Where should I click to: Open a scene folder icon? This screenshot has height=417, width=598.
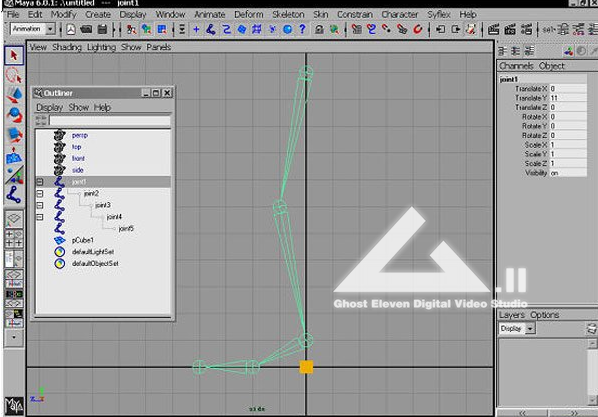click(x=87, y=29)
